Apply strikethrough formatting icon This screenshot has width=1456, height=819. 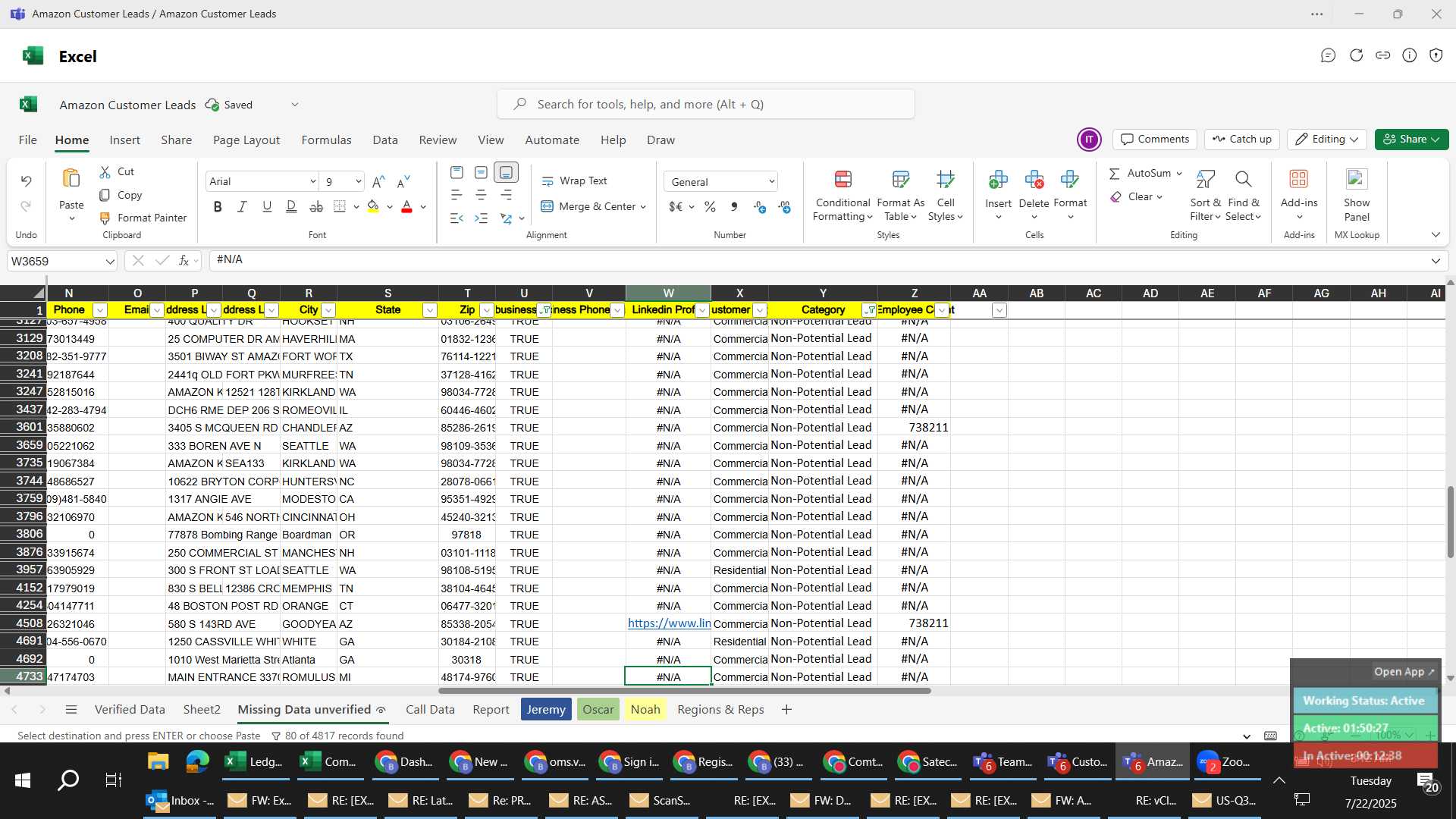tap(316, 206)
